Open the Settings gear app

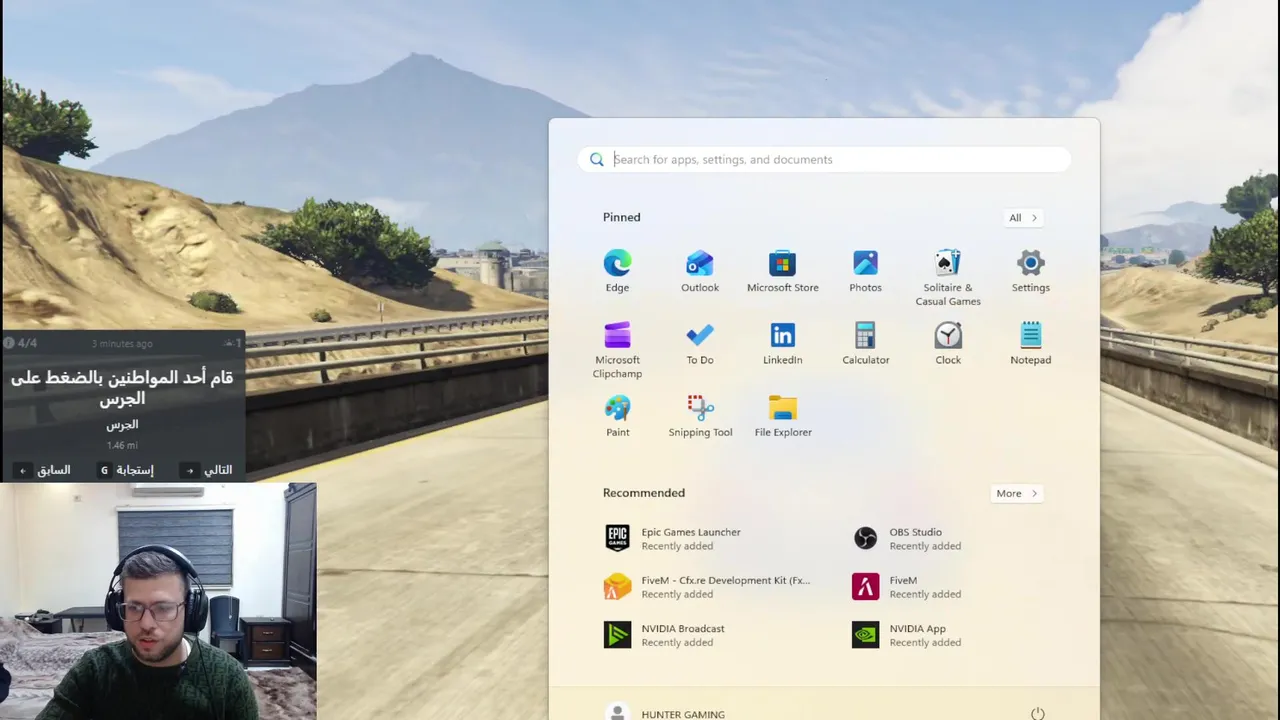pyautogui.click(x=1030, y=272)
